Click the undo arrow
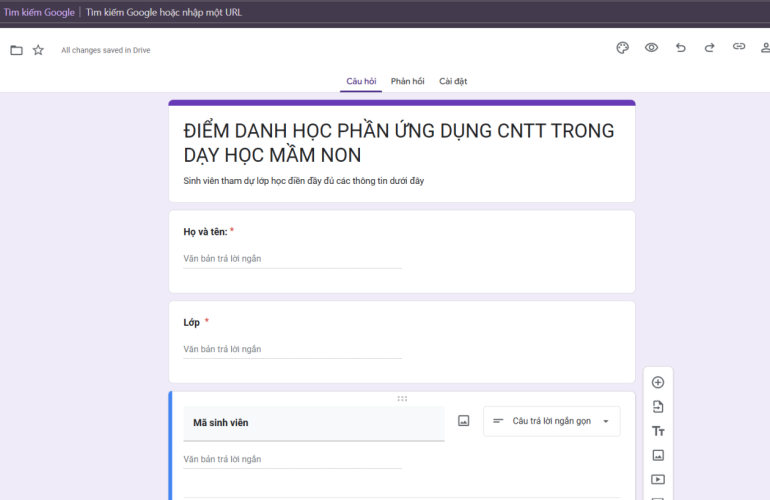Viewport: 770px width, 500px height. click(x=681, y=47)
